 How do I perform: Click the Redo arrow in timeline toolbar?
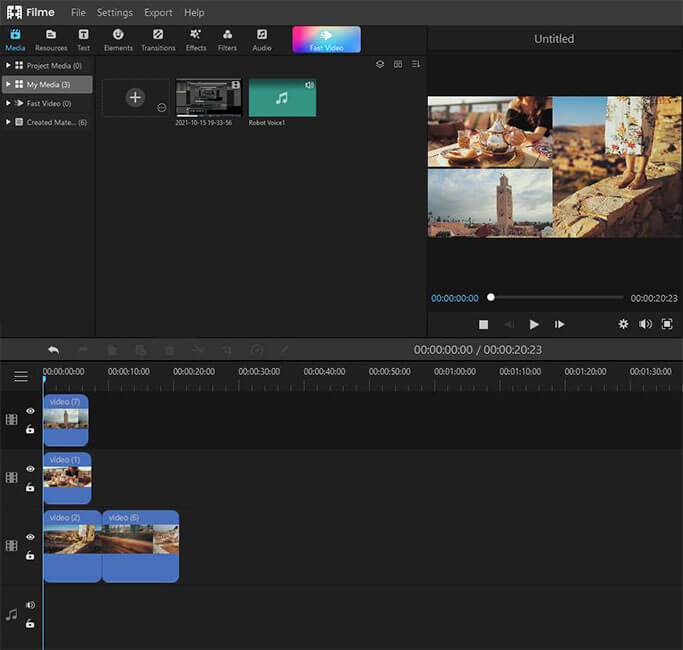click(x=83, y=350)
